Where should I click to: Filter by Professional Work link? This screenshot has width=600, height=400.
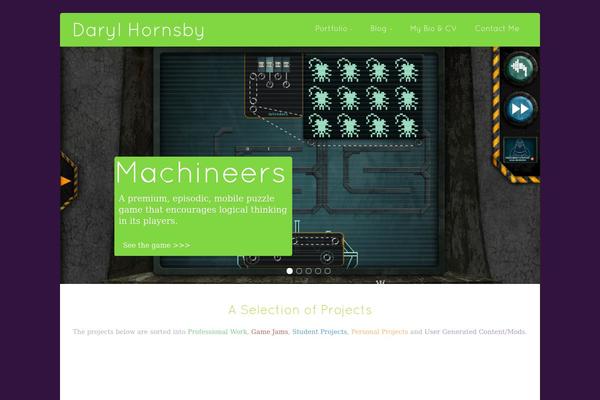[x=217, y=331]
